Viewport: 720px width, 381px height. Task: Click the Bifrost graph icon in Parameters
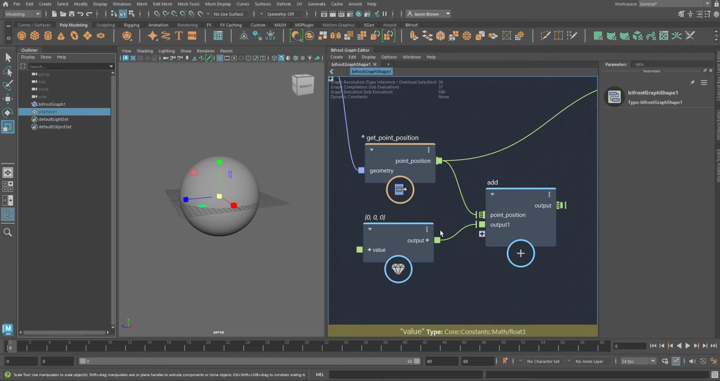pos(614,97)
